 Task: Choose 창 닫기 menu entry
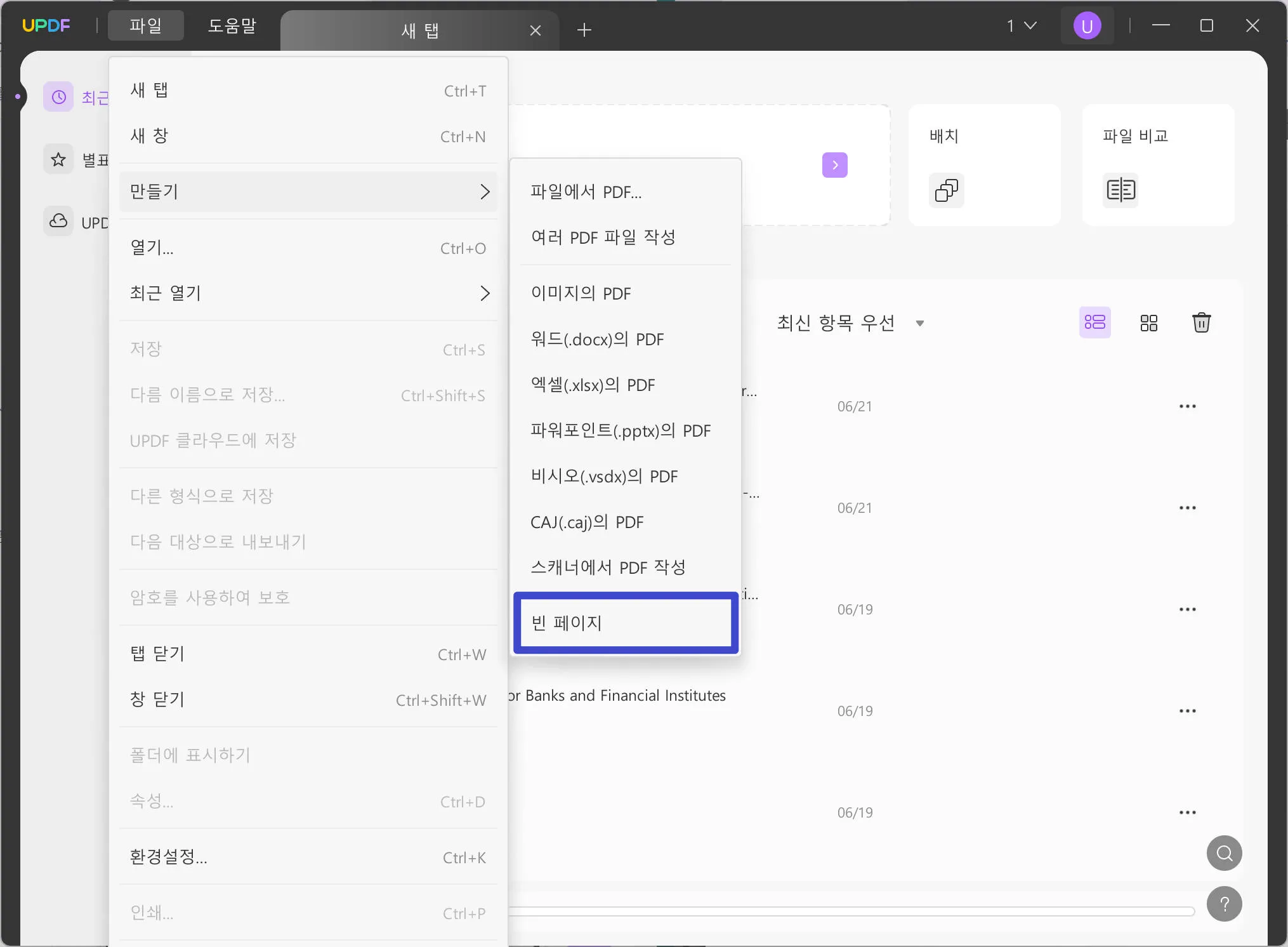pos(308,699)
